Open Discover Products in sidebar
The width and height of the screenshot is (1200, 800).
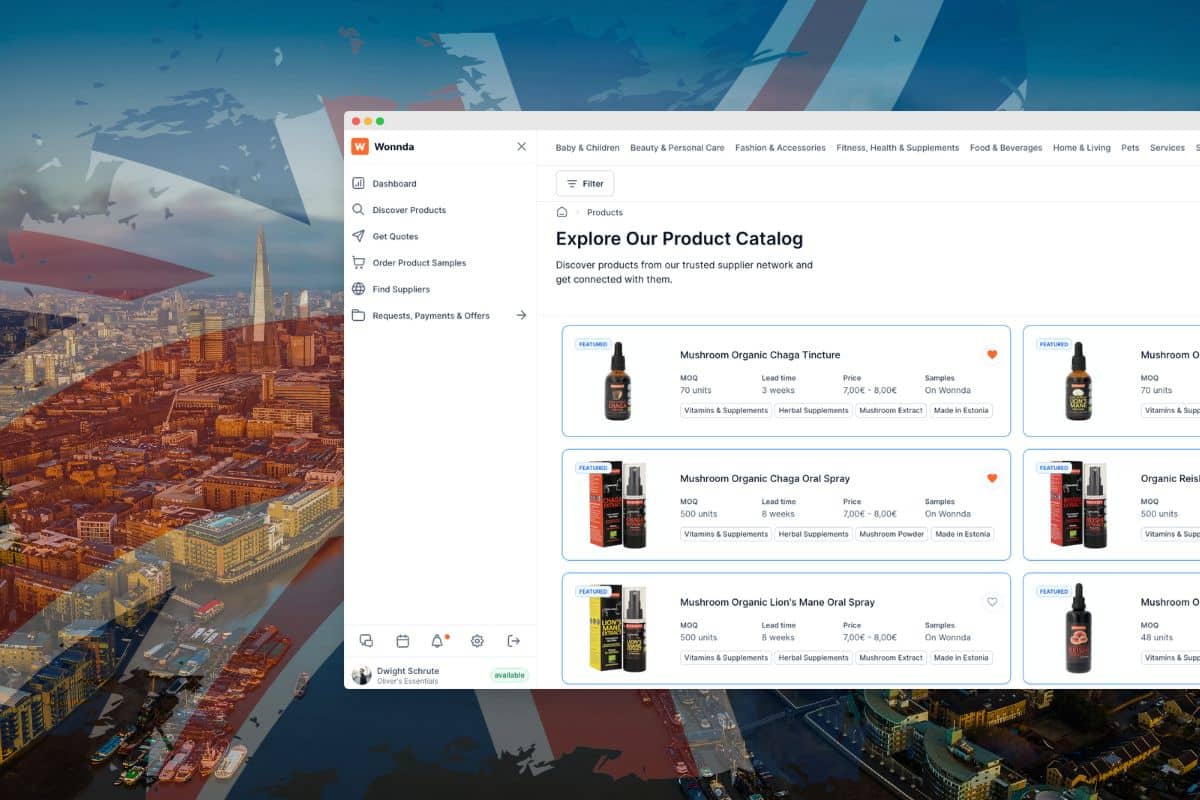(409, 210)
